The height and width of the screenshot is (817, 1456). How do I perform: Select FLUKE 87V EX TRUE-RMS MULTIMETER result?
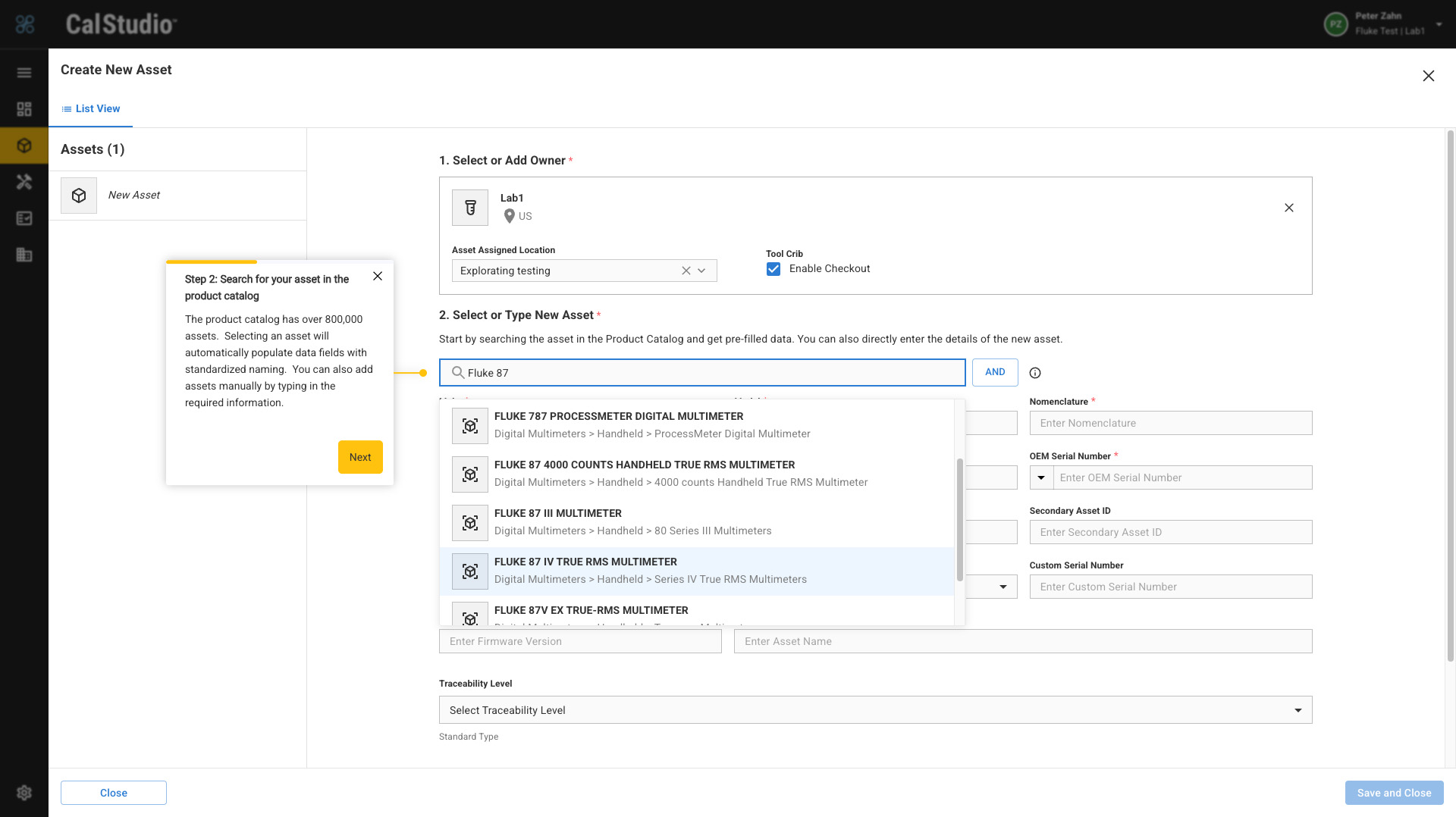[697, 612]
